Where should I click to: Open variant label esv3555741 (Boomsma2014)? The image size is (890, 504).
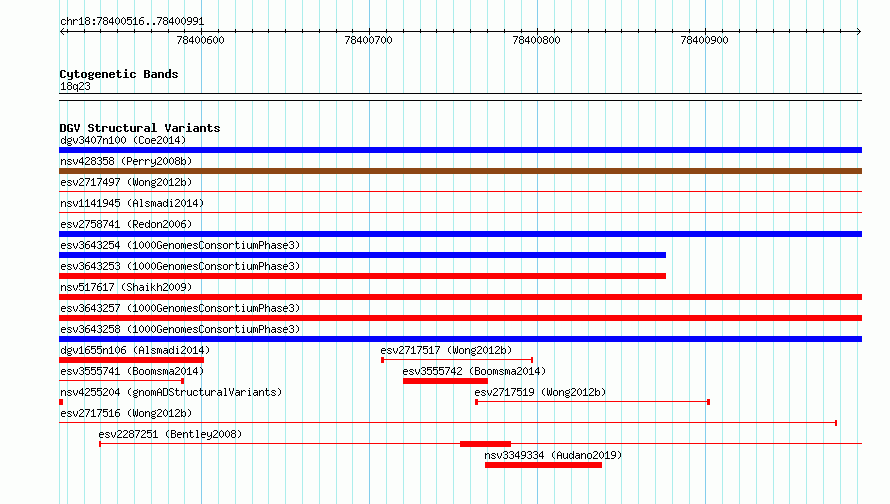coord(132,371)
